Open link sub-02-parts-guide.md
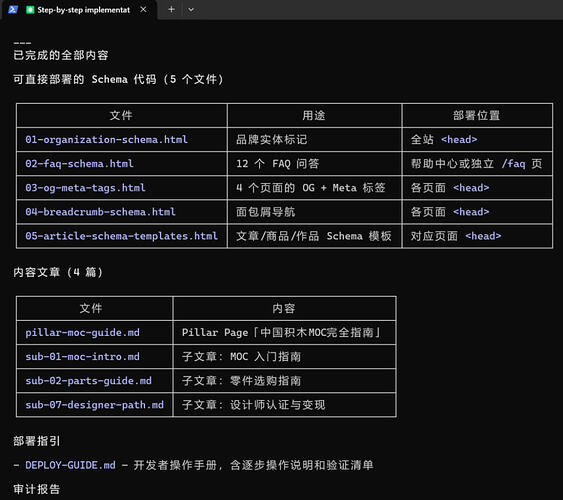The image size is (563, 500). 88,380
